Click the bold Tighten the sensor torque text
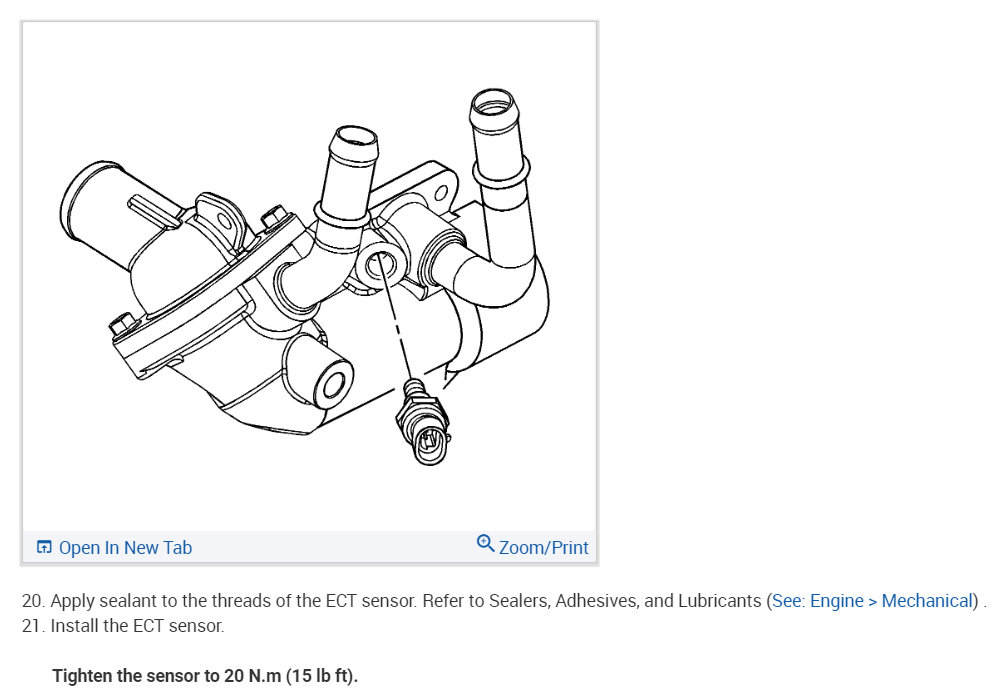The height and width of the screenshot is (700, 995). [205, 676]
